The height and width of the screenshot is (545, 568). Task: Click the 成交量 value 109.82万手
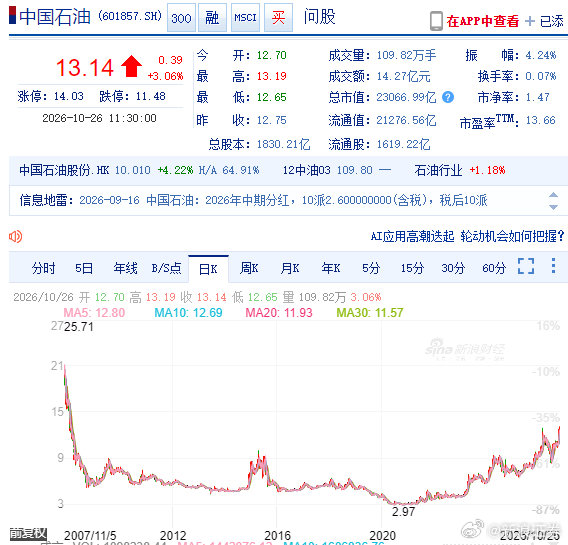pyautogui.click(x=406, y=55)
